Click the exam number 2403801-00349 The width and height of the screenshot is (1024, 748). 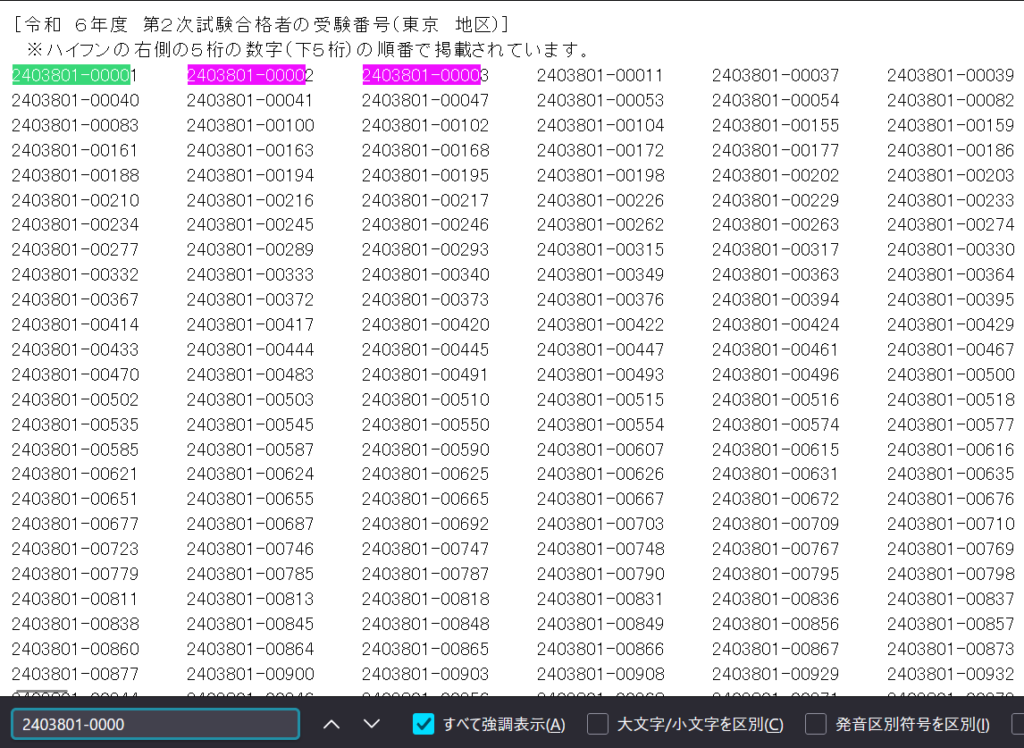pyautogui.click(x=600, y=274)
